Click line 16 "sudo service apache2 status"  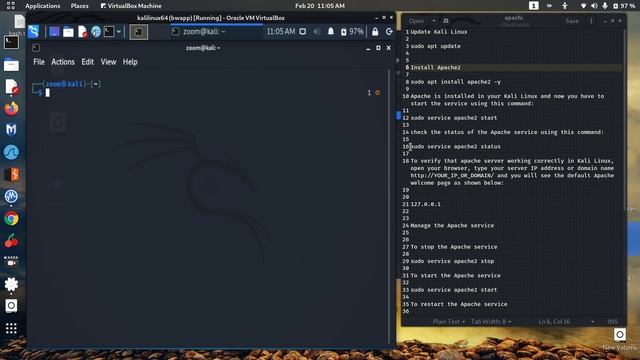[x=456, y=147]
